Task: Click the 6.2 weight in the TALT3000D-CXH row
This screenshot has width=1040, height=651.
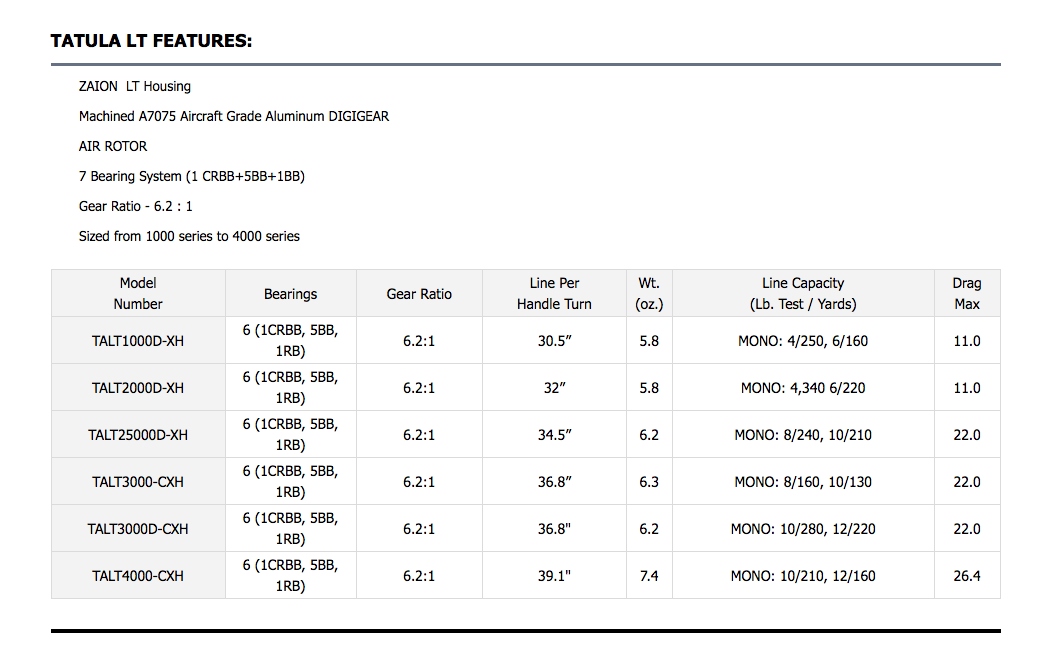Action: (x=649, y=529)
